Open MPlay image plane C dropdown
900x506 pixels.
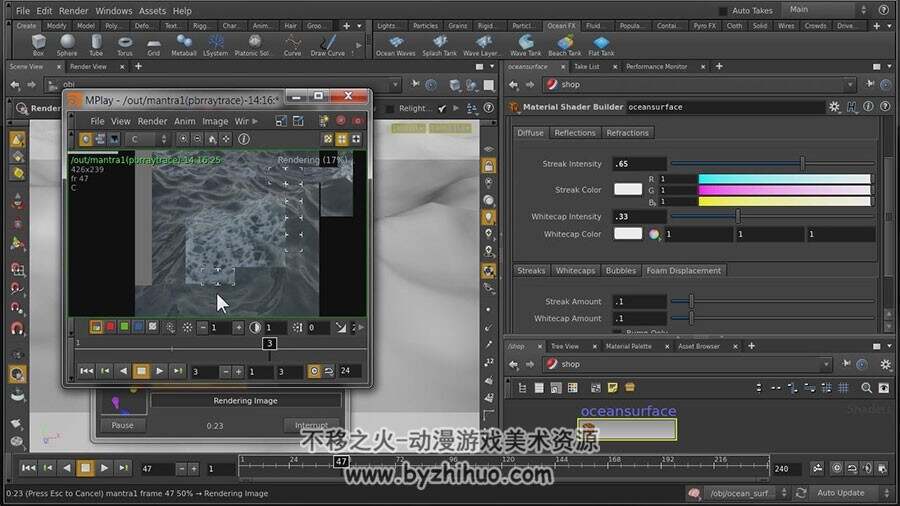click(x=148, y=139)
